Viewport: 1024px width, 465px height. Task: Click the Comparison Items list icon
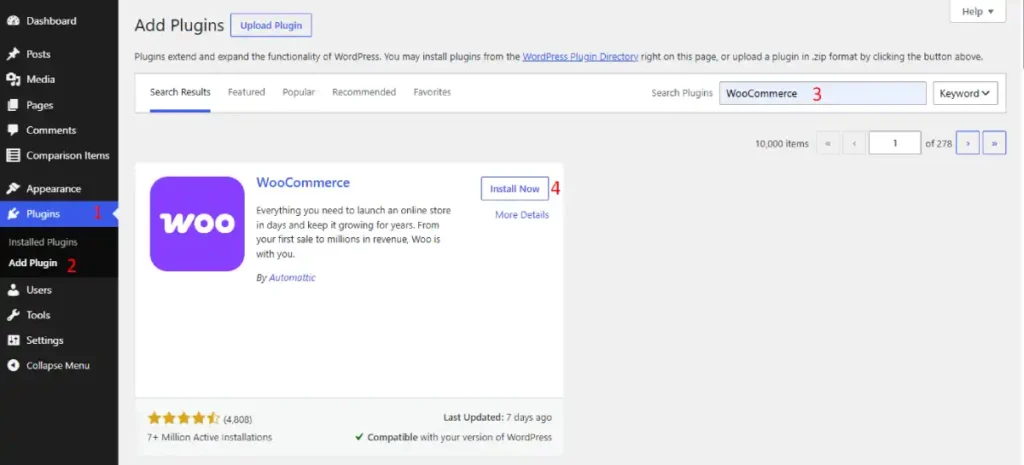click(x=12, y=155)
